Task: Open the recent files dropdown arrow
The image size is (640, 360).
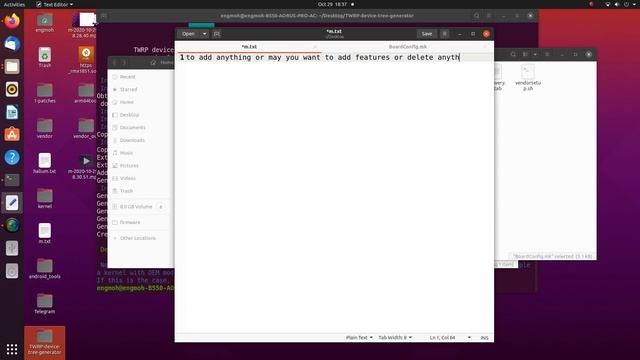Action: (204, 34)
